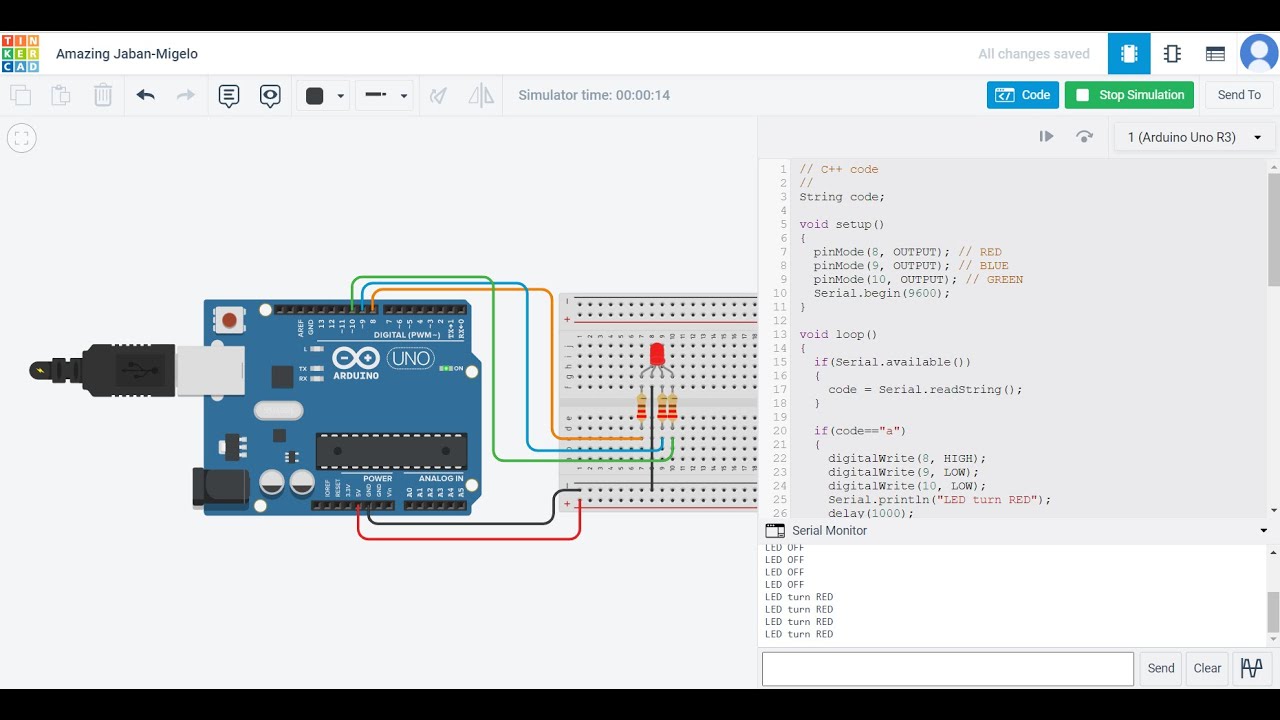Clear the serial monitor output
This screenshot has width=1280, height=720.
coord(1207,669)
